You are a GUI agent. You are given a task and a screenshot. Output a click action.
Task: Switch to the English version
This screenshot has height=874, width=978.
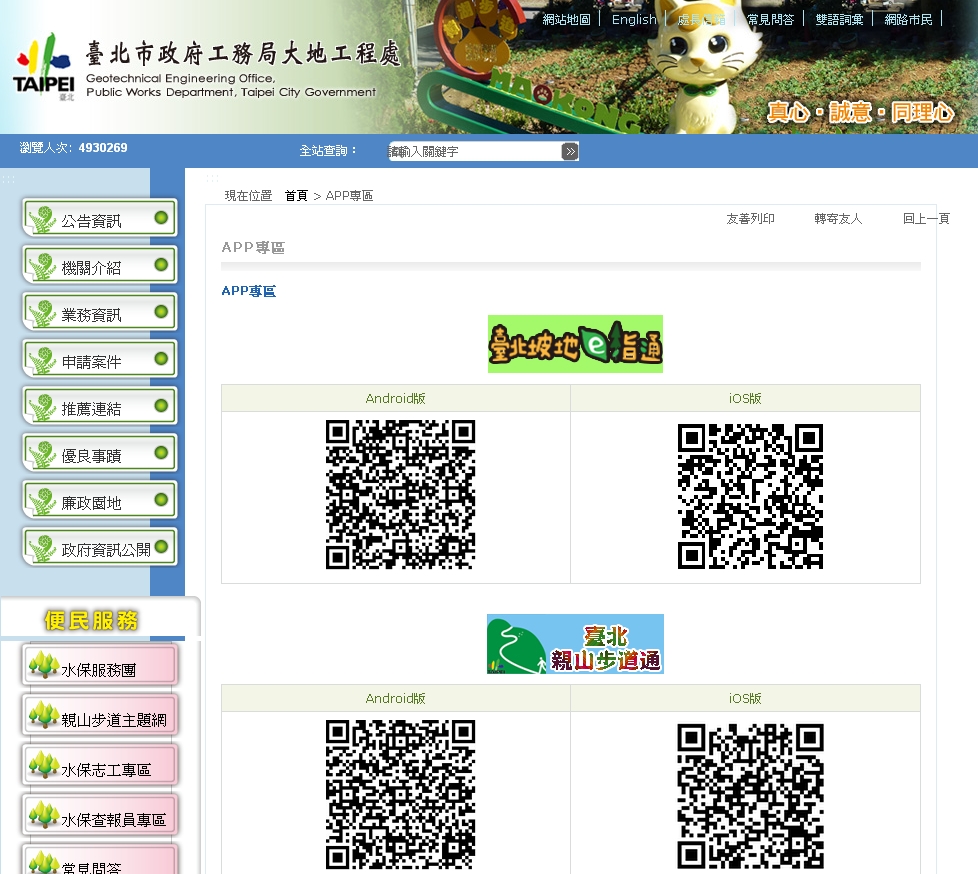coord(634,19)
